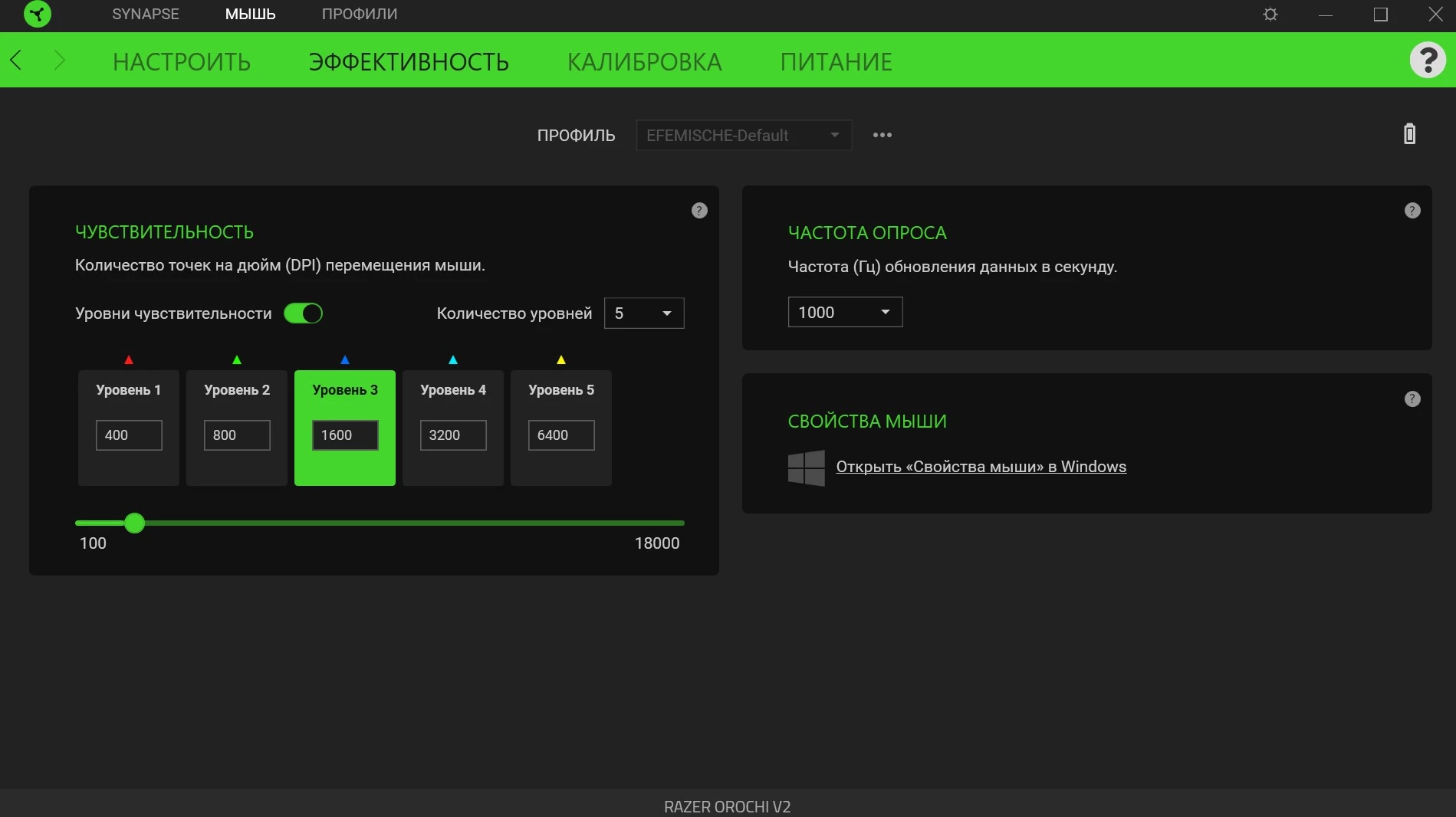Image resolution: width=1456 pixels, height=817 pixels.
Task: Open settings gear in title bar
Action: pos(1270,15)
